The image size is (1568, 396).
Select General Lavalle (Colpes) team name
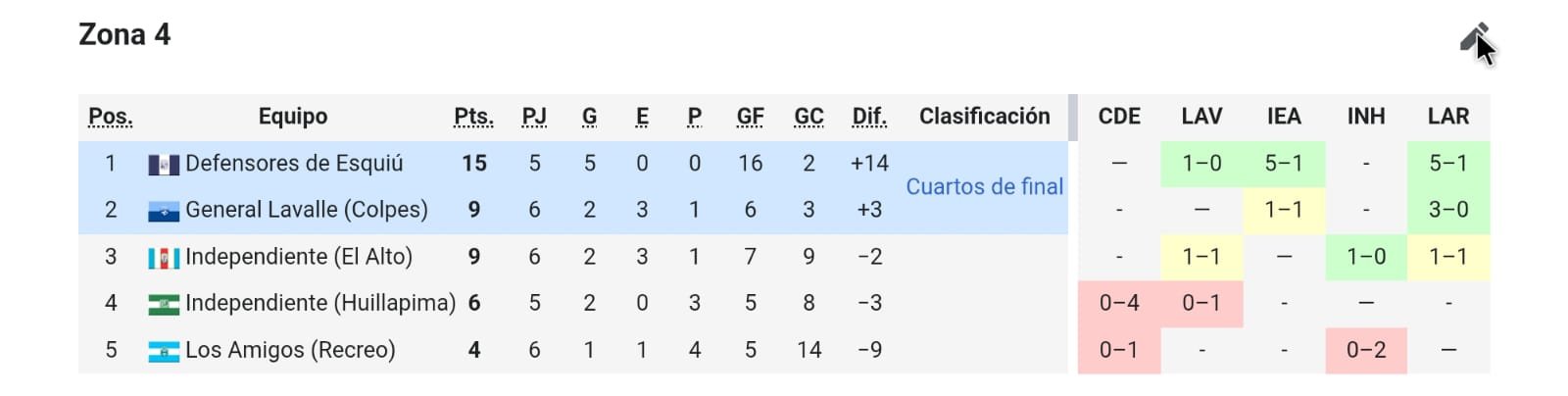click(x=306, y=210)
